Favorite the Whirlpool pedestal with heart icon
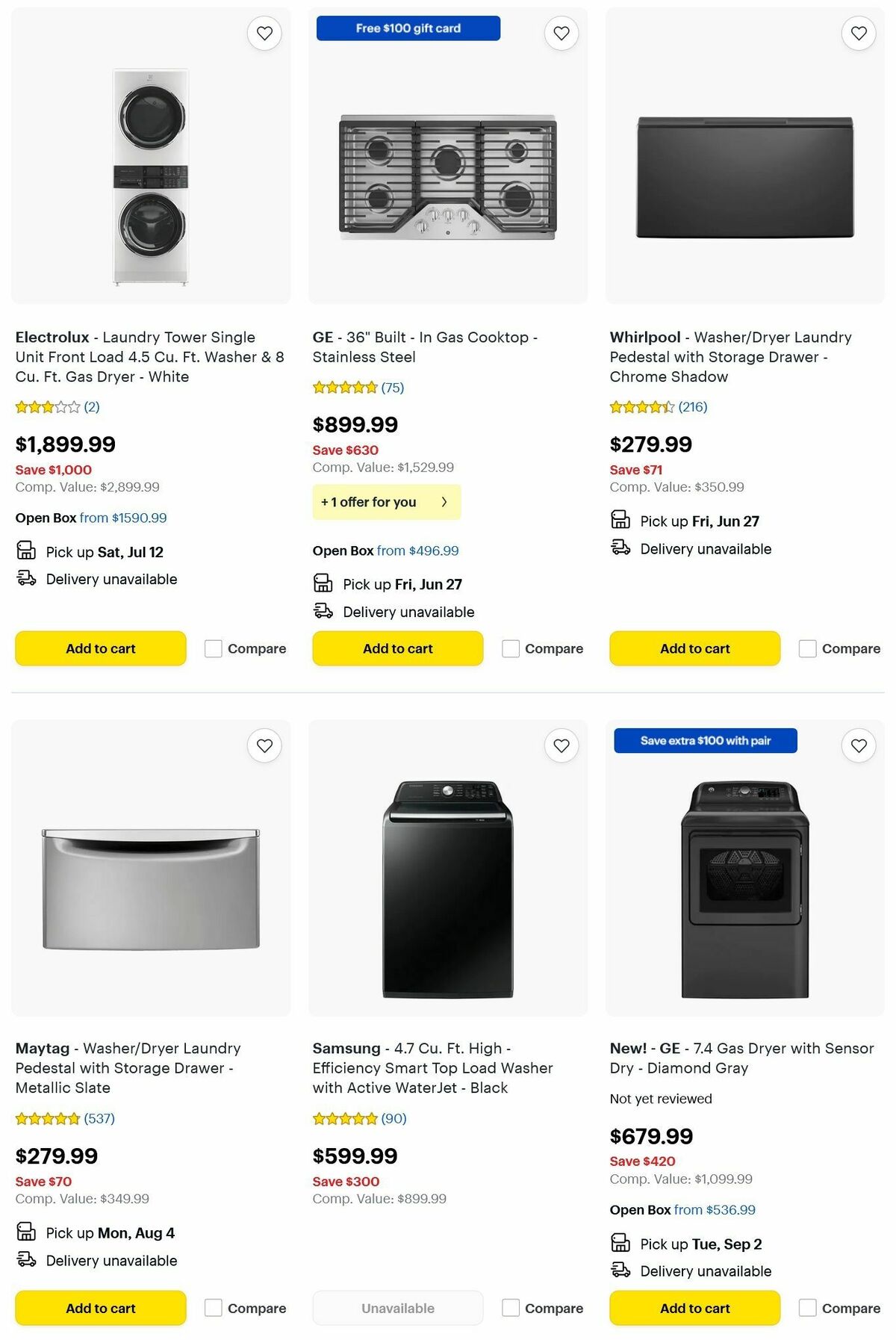 (858, 33)
